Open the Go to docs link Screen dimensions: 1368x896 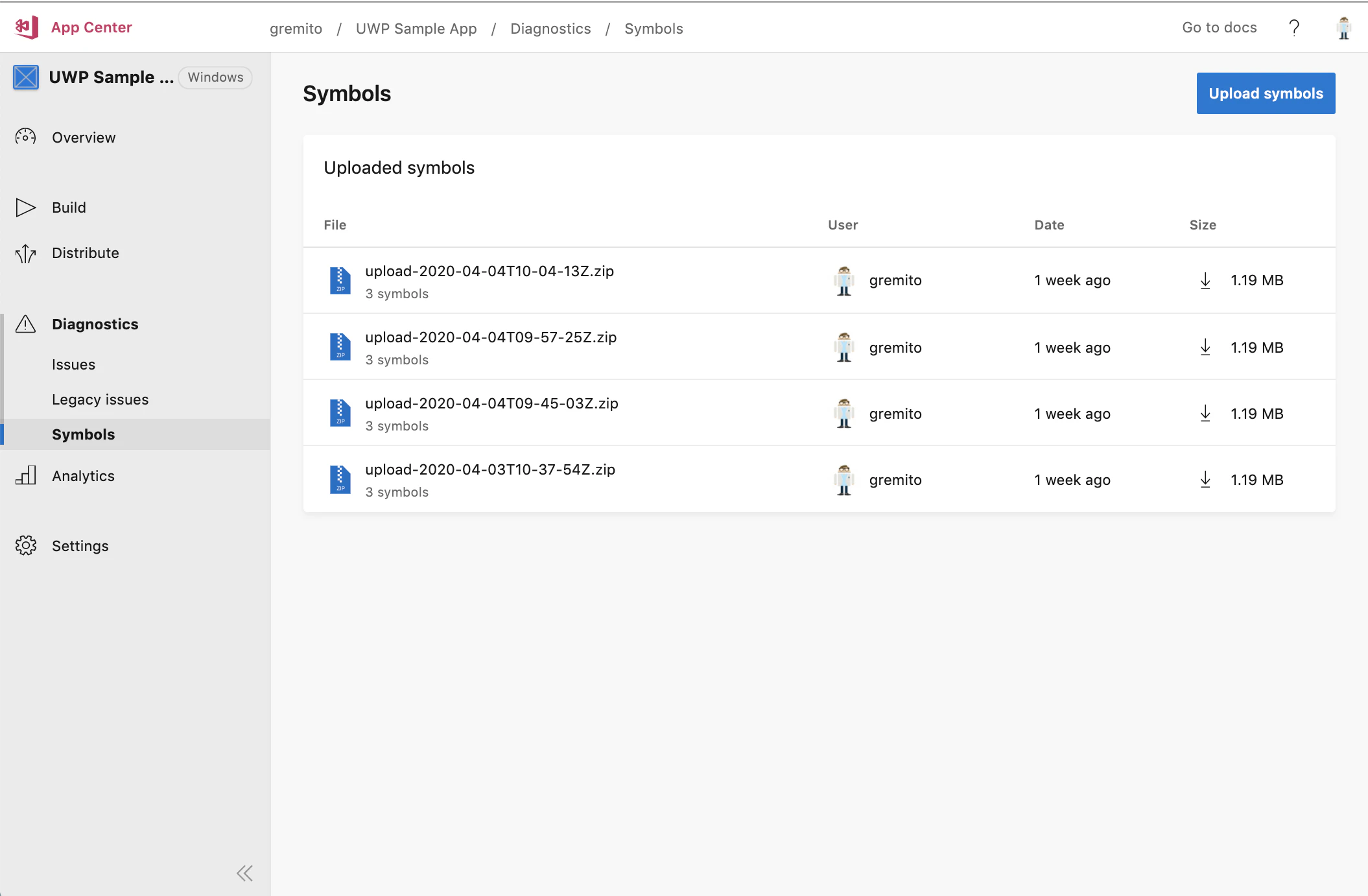coord(1219,28)
